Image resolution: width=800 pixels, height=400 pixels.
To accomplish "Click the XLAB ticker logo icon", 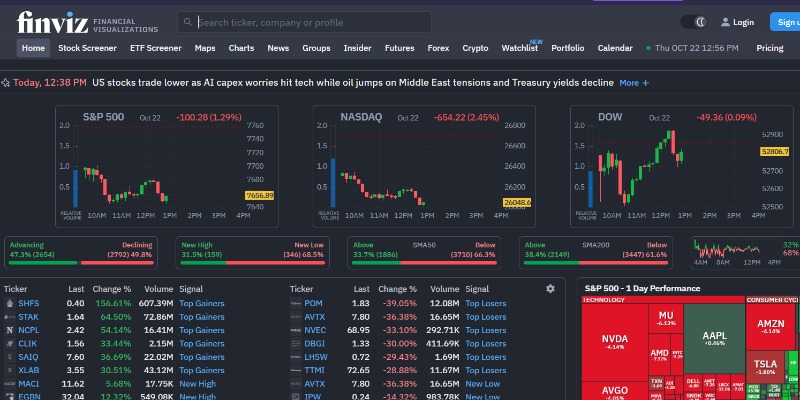I will 9,370.
